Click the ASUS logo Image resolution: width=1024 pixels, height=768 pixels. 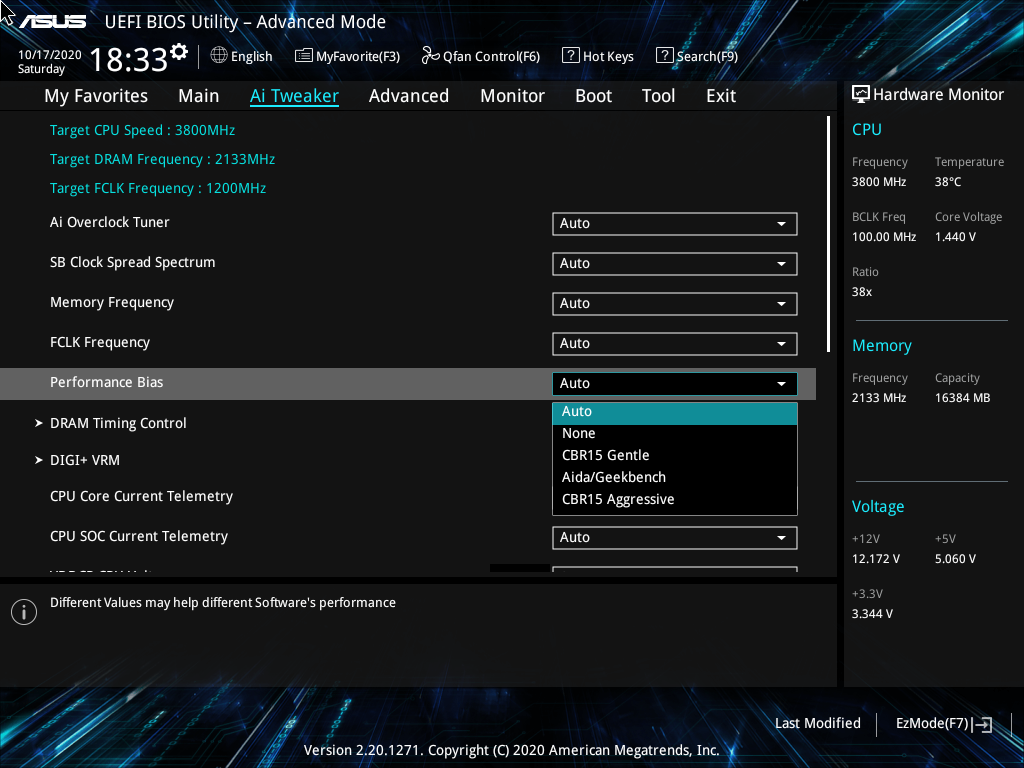click(53, 22)
